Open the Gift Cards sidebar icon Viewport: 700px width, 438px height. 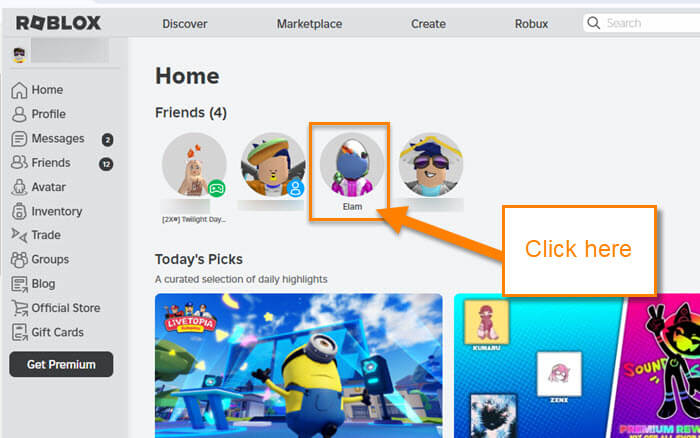[19, 333]
